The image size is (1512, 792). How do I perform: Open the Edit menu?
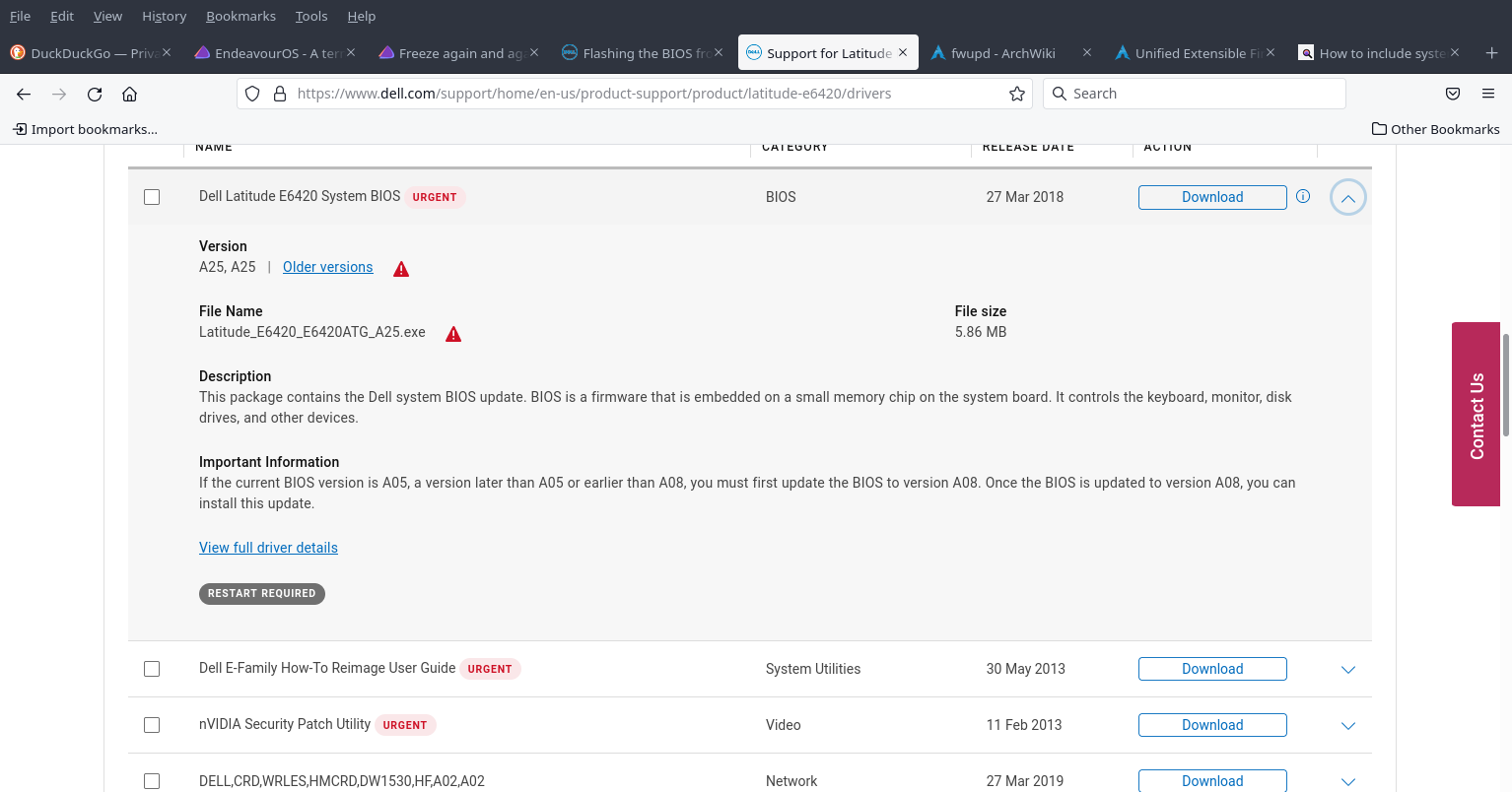pyautogui.click(x=62, y=16)
